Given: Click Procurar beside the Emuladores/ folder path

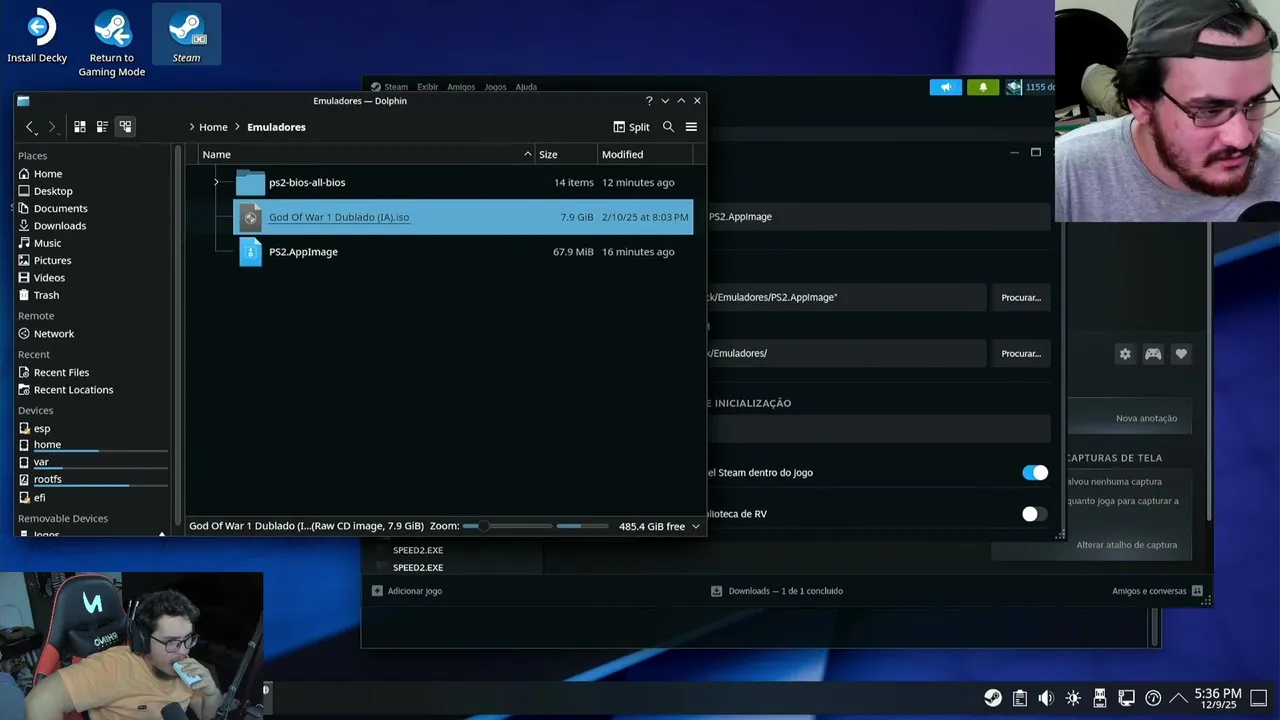Looking at the screenshot, I should click(x=1021, y=354).
